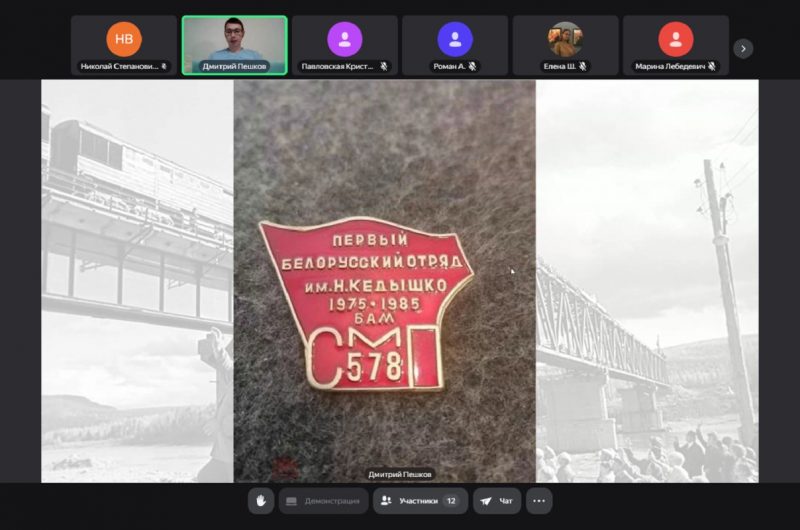
Task: Click muted mic icon next to Роман А.
Action: pos(473,67)
